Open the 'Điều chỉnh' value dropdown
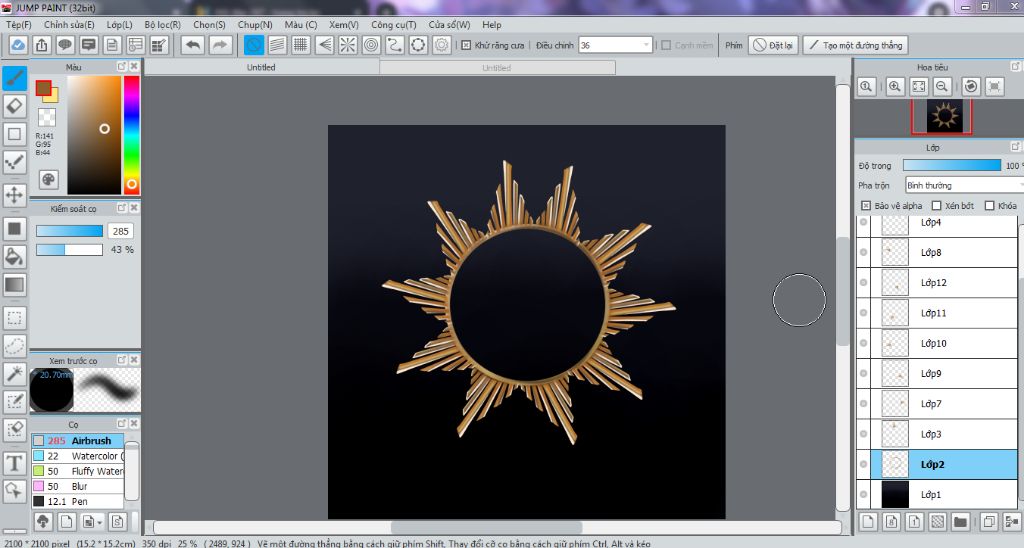 (x=647, y=45)
